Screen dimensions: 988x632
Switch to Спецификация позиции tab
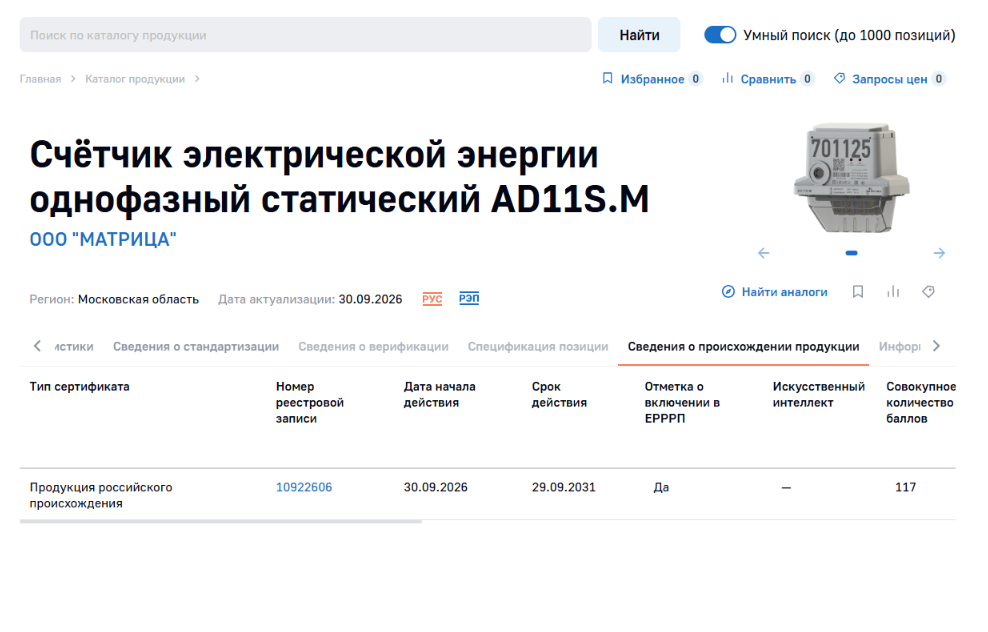click(537, 347)
